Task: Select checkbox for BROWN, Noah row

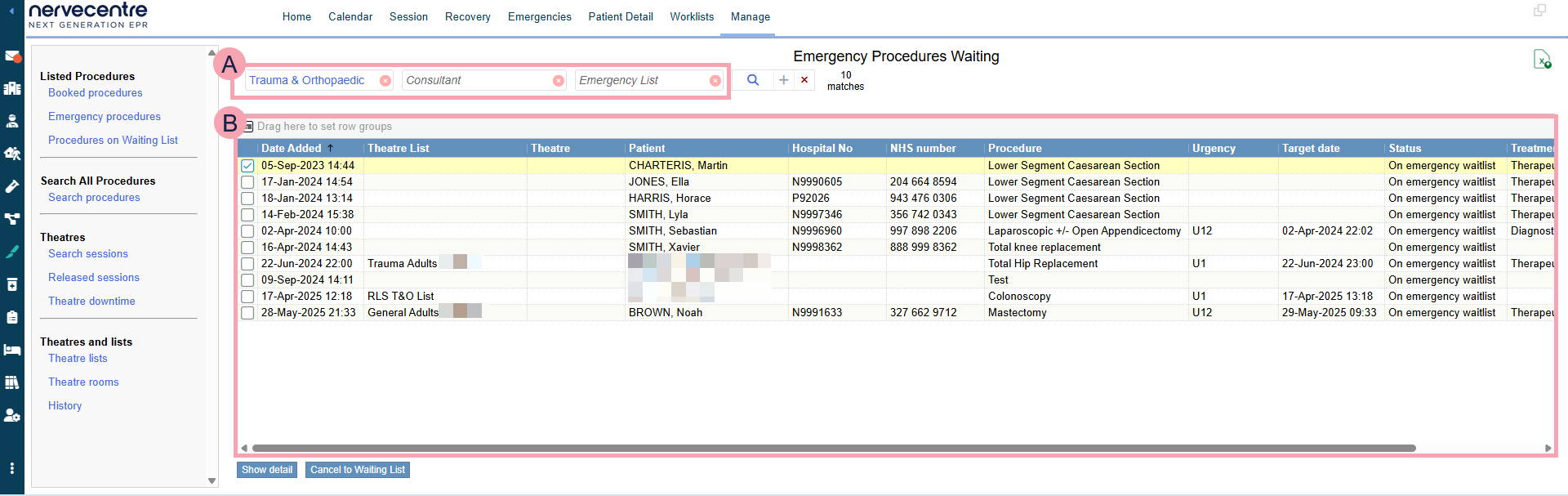Action: [247, 313]
